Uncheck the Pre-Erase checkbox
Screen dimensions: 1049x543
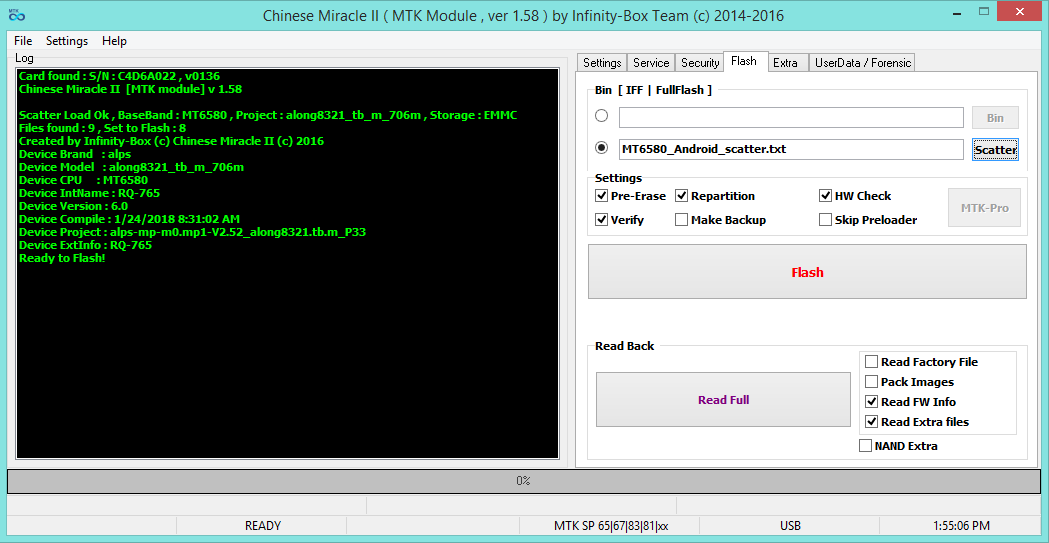coord(601,196)
